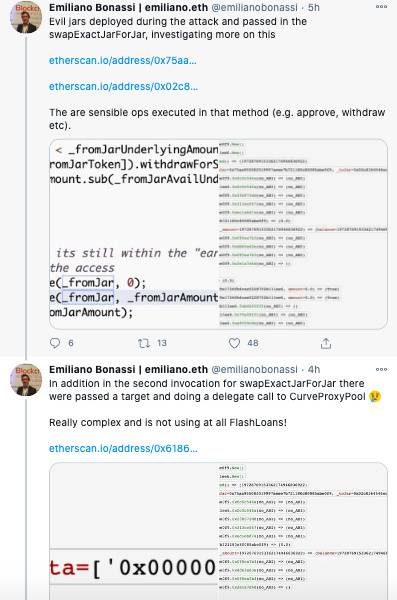Open @emilianobonassi handle on second tweet
Viewport: 397px width, 600px height.
coord(254,369)
